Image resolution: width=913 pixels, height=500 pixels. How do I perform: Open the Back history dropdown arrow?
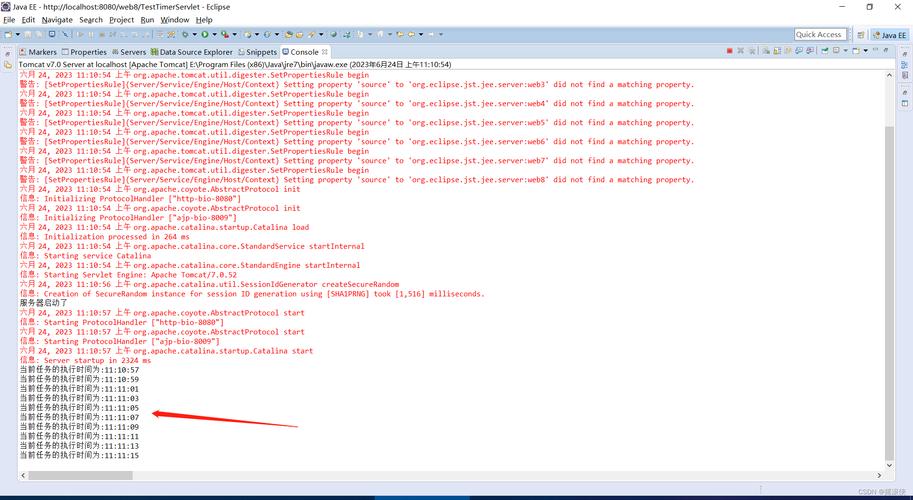coord(423,34)
